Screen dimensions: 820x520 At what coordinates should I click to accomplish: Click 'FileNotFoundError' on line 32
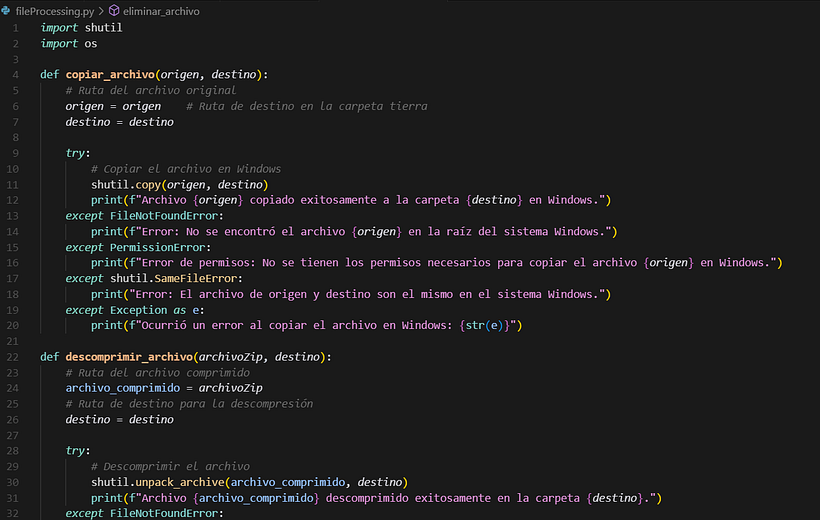164,513
